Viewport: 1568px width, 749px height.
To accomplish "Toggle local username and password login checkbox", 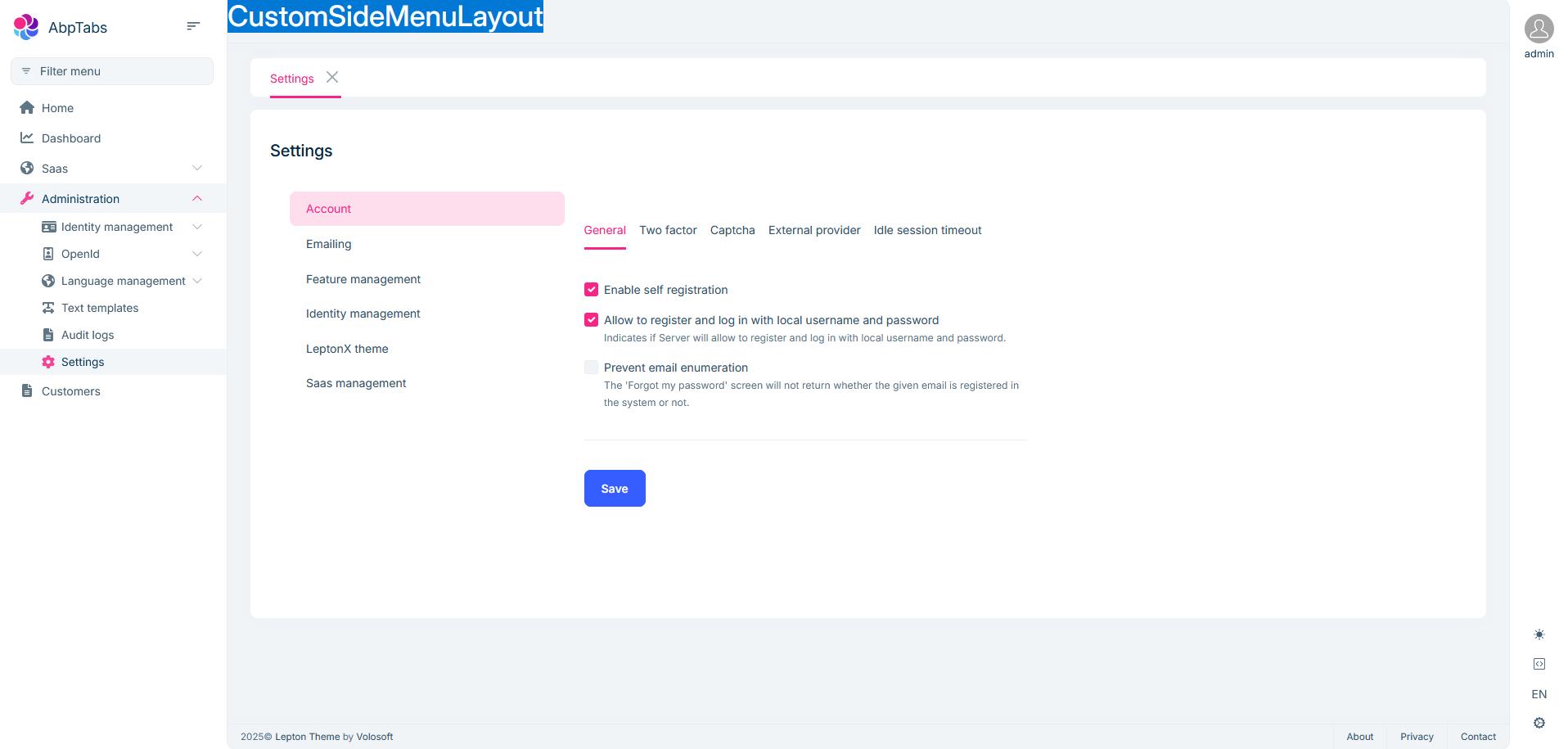I will [x=591, y=320].
